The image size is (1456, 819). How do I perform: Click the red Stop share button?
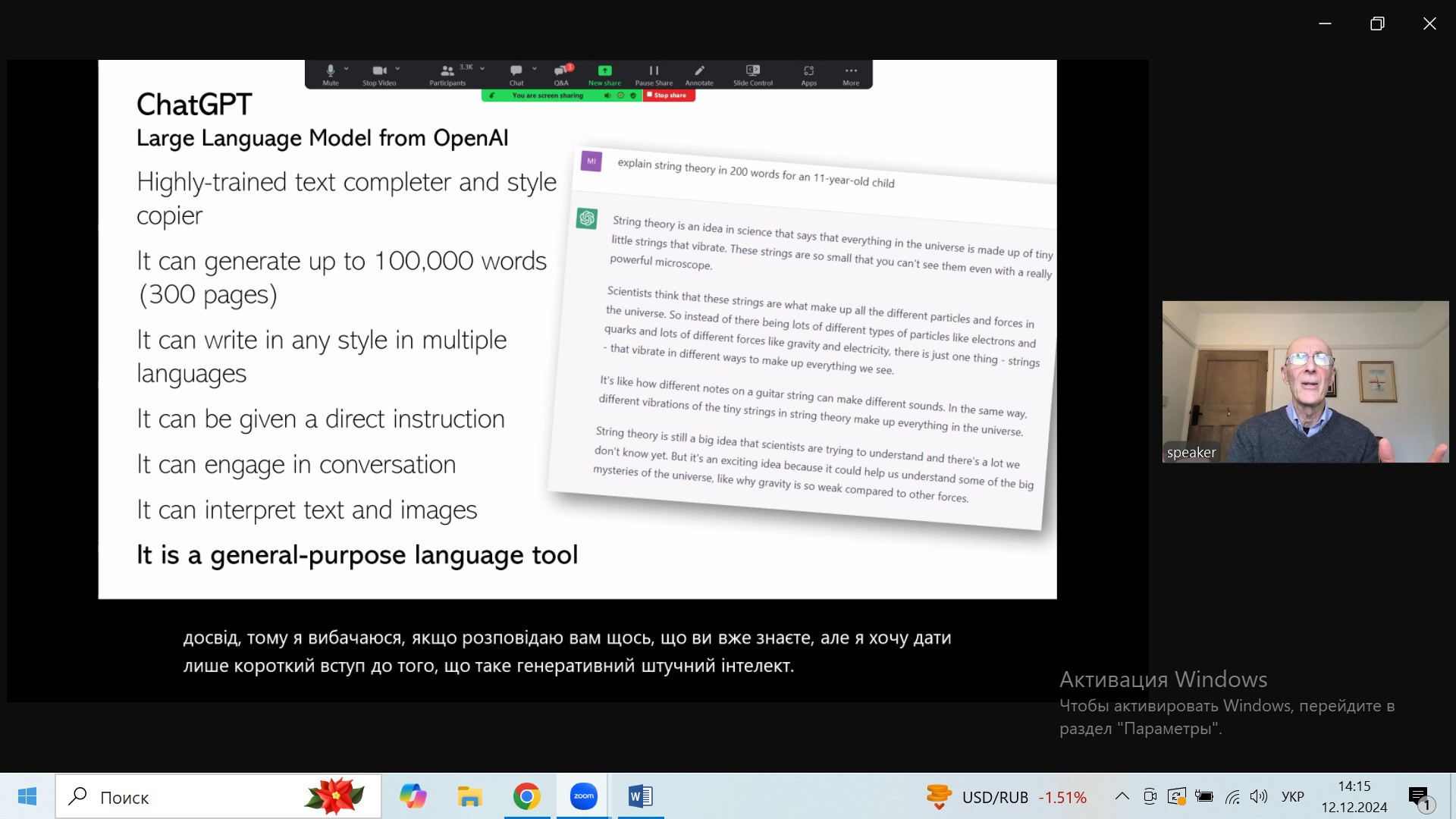[669, 96]
